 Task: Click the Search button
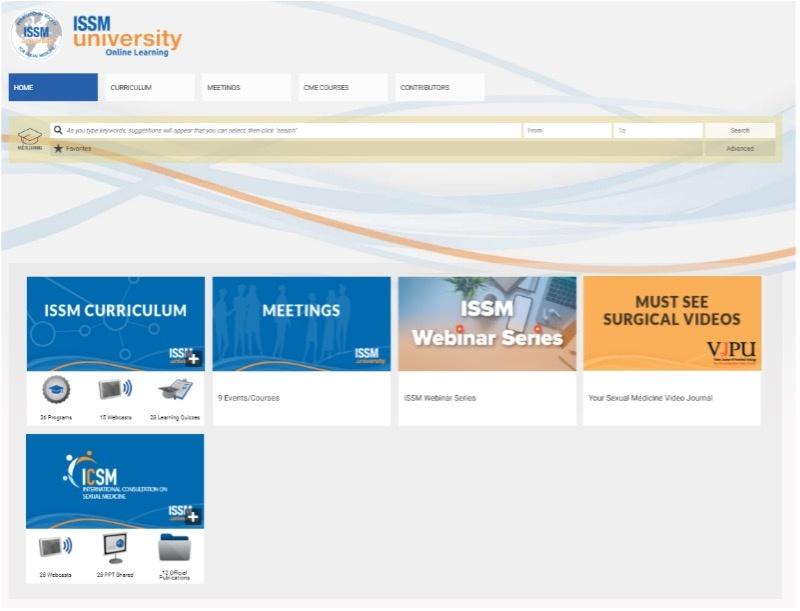[740, 131]
